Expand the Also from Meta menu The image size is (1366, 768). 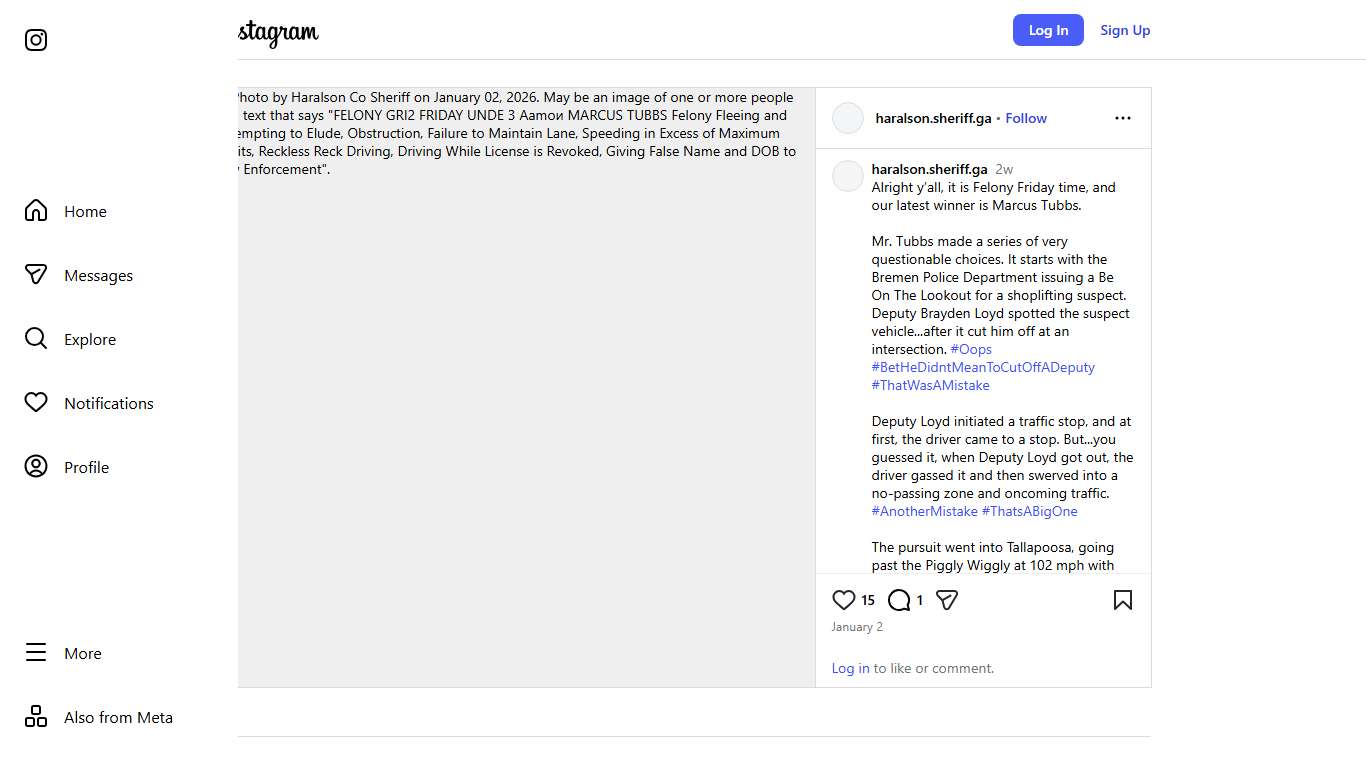[x=118, y=717]
